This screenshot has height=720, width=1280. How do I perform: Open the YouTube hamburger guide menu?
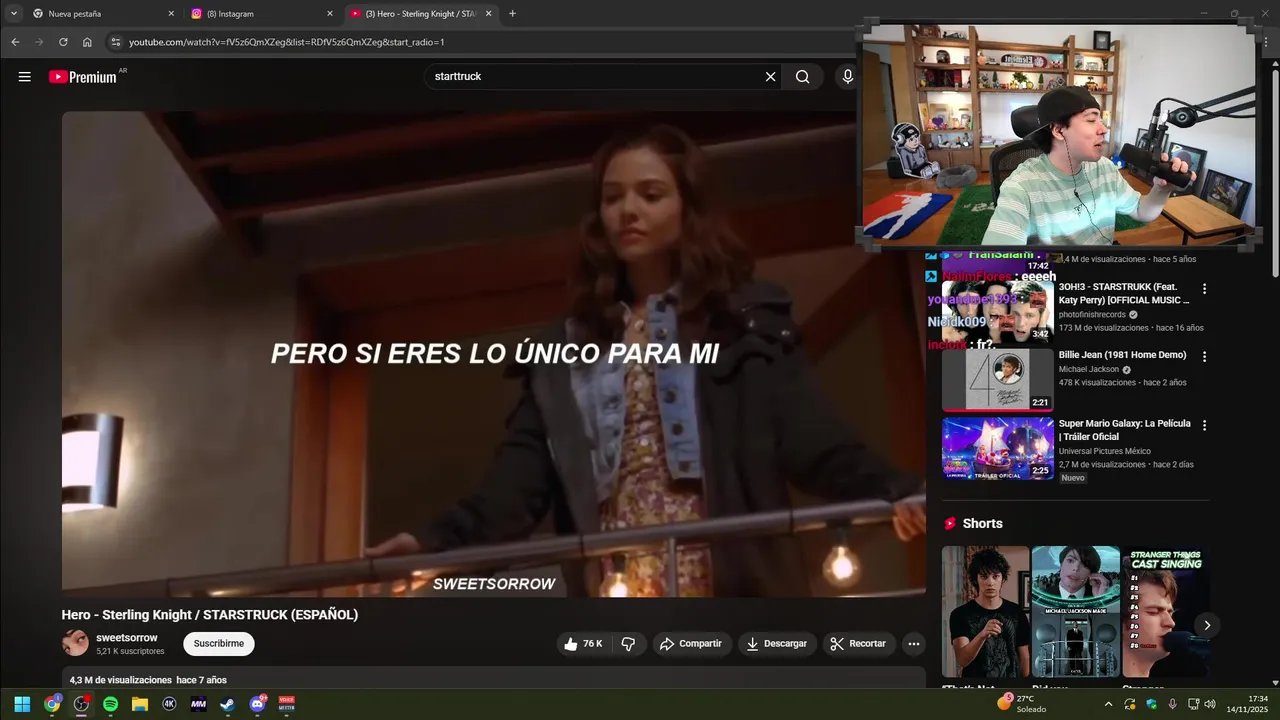pyautogui.click(x=24, y=77)
